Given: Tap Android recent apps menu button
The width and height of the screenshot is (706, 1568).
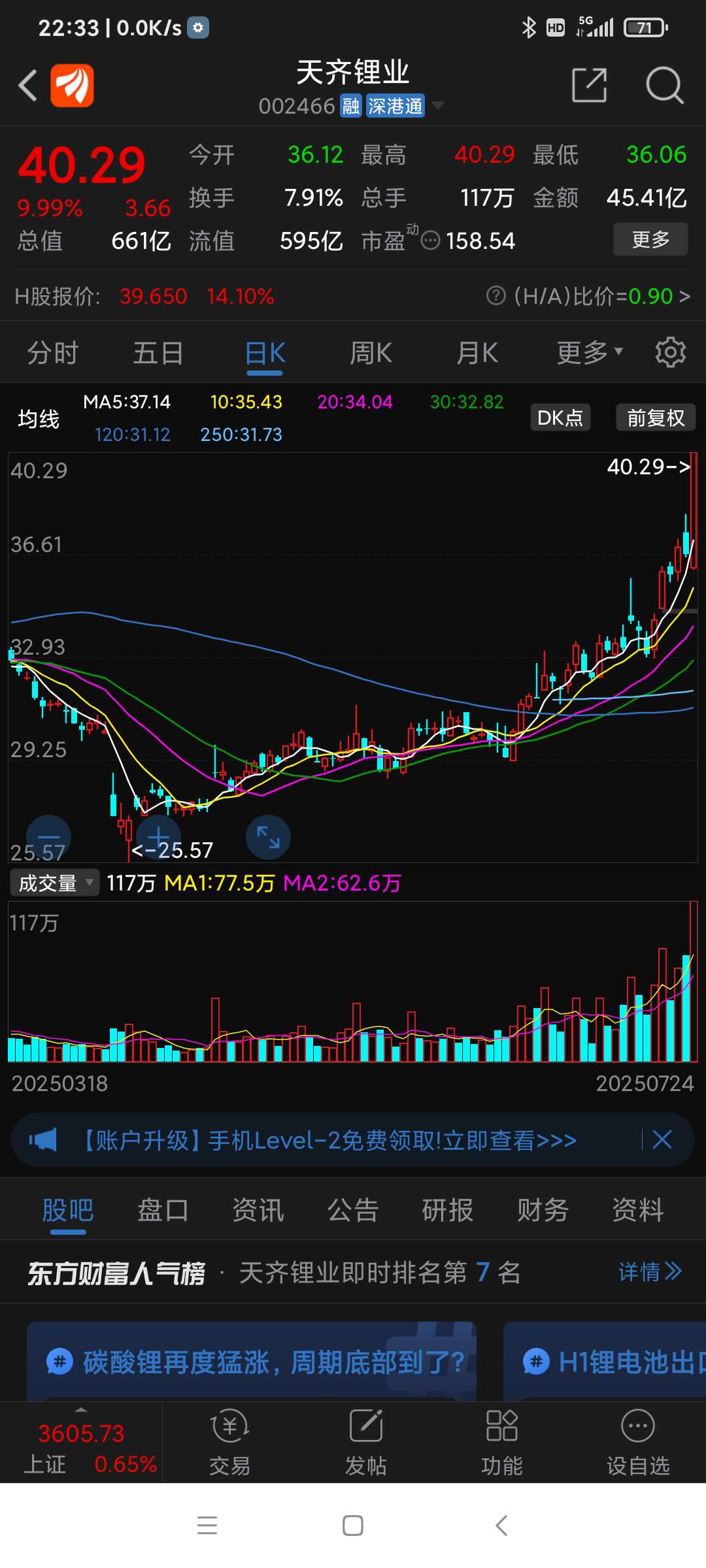Looking at the screenshot, I should point(207,1526).
